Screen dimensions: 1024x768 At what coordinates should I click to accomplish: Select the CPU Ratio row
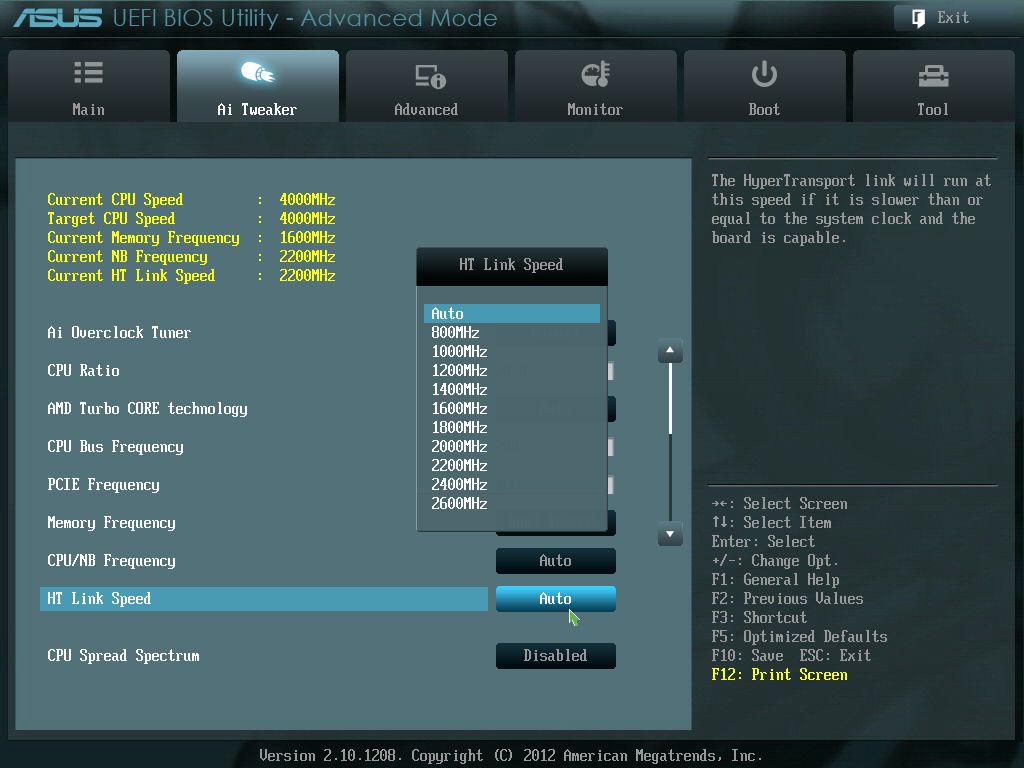84,370
